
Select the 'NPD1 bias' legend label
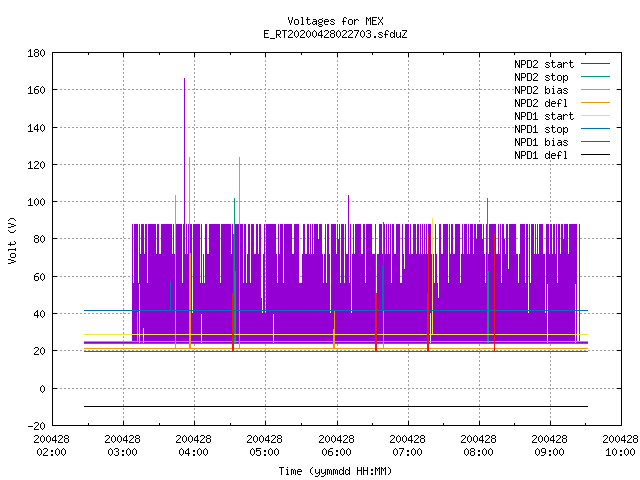(x=541, y=142)
